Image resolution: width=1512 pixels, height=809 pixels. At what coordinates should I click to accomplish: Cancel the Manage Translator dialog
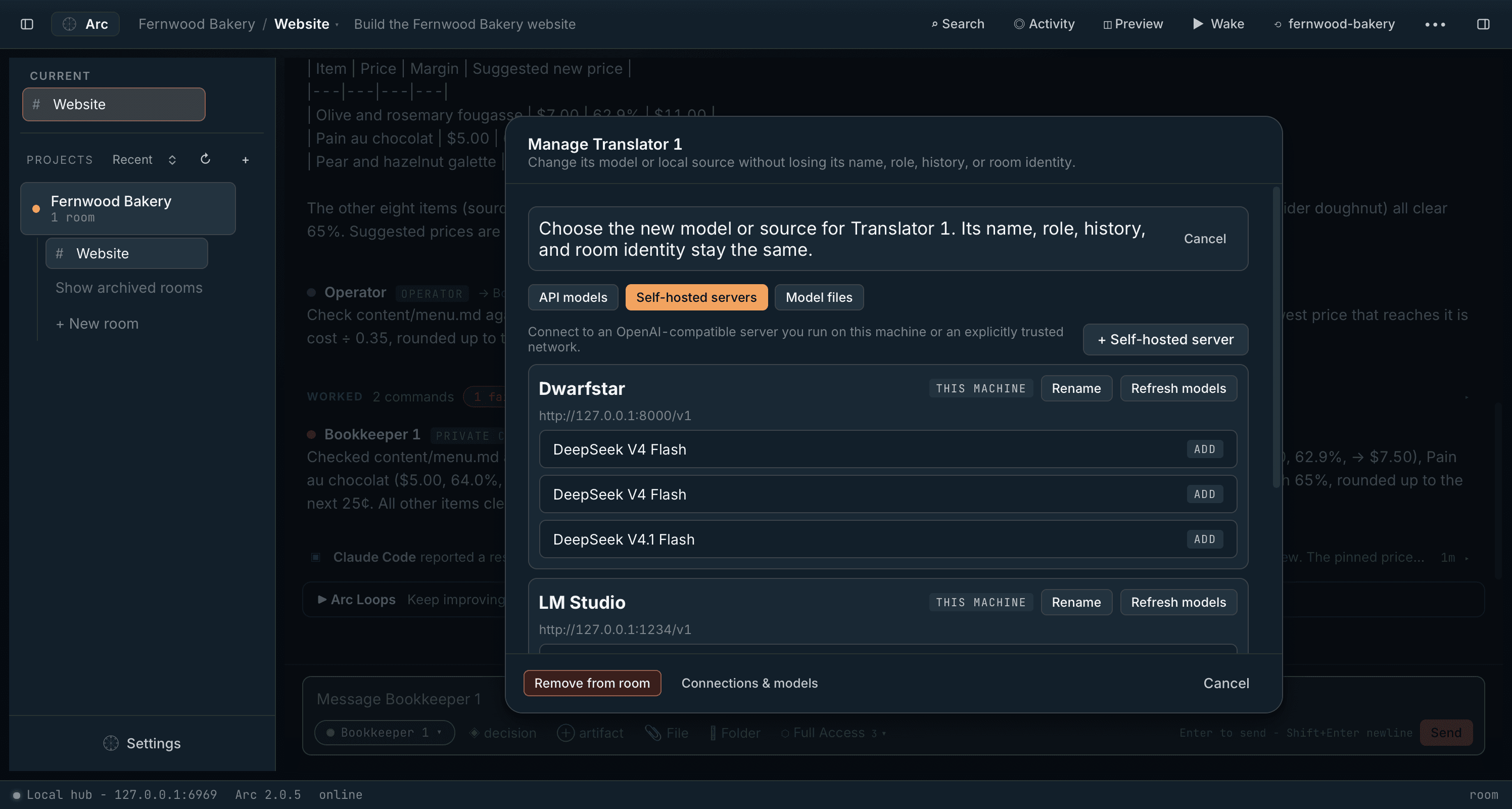(1225, 683)
